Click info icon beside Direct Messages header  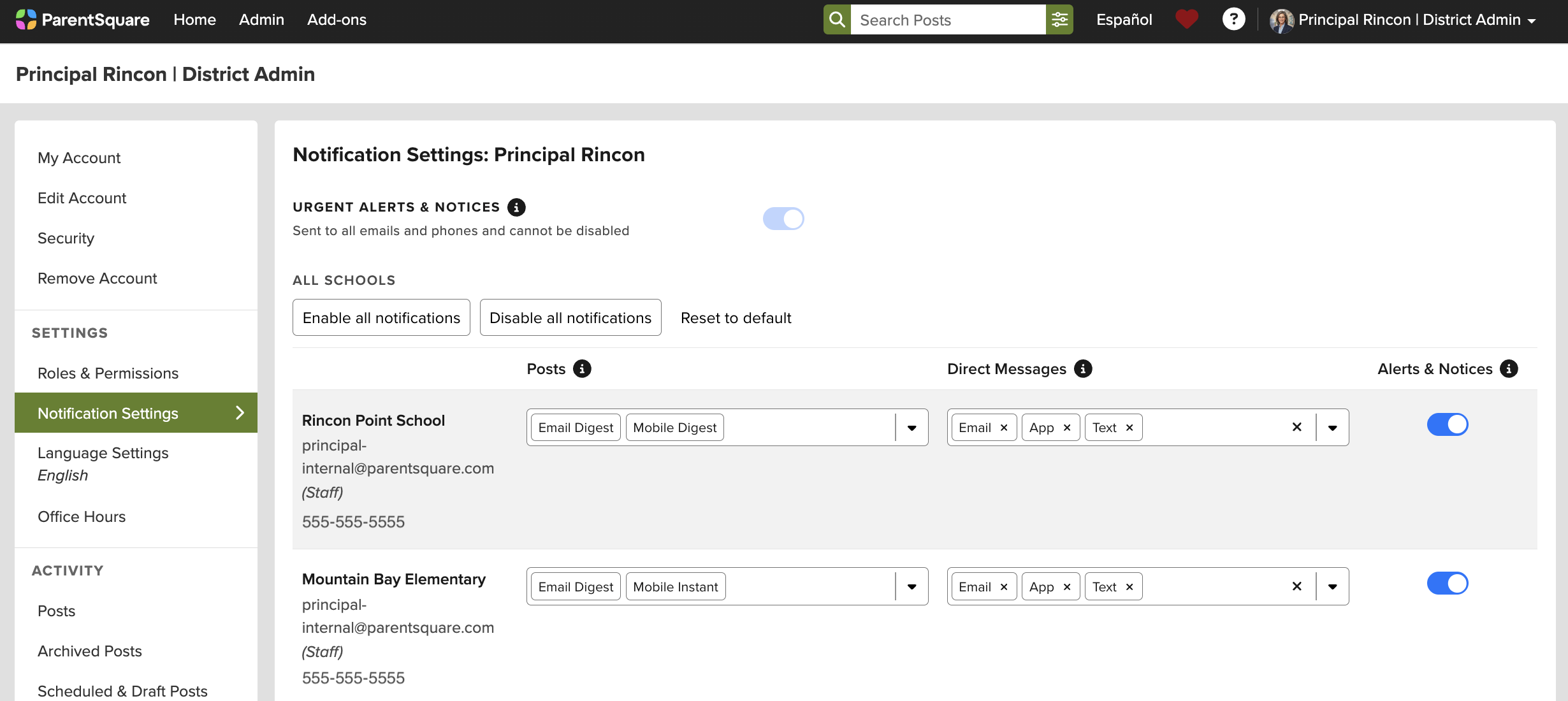click(x=1083, y=369)
